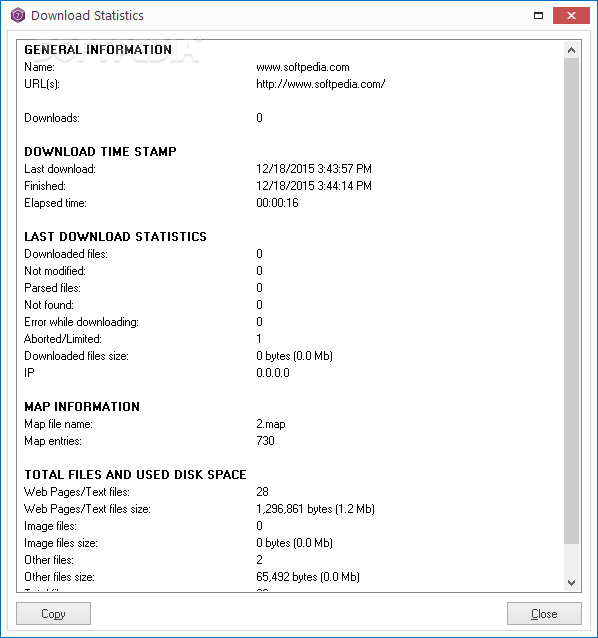This screenshot has height=638, width=598.
Task: Click the LAST DOWNLOAD STATISTICS heading
Action: [115, 236]
